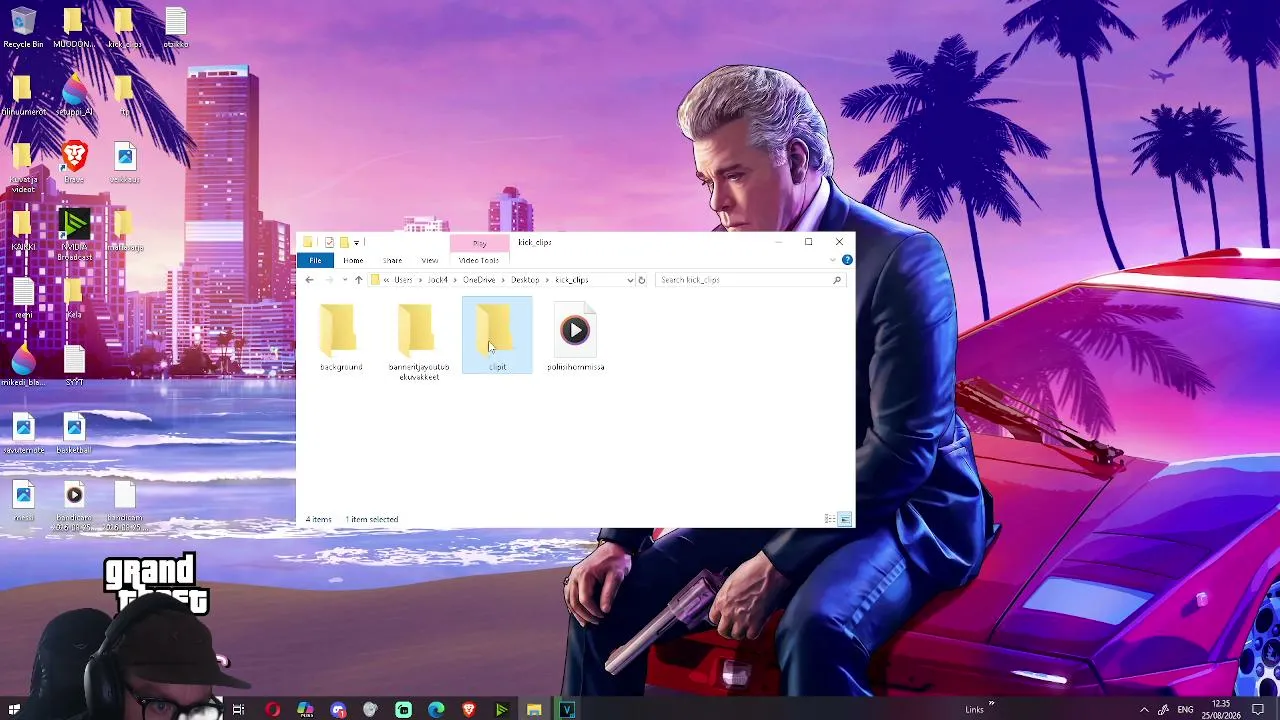
Task: Open the ENG language switcher
Action: (1185, 710)
